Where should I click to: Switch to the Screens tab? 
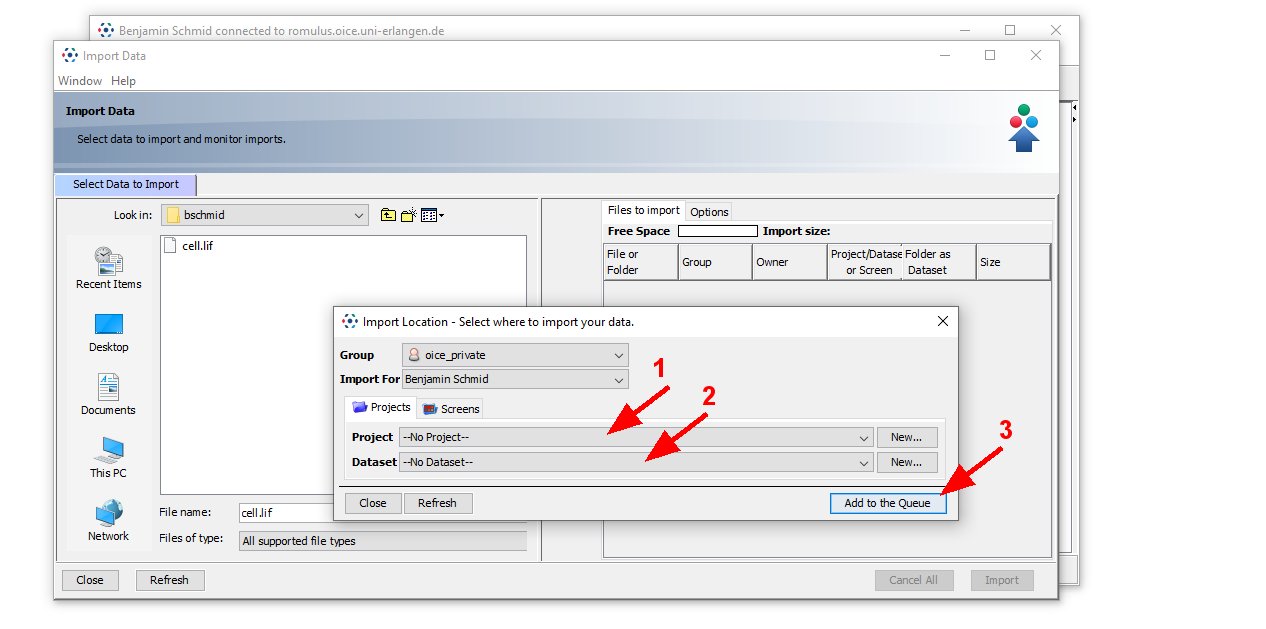click(451, 408)
